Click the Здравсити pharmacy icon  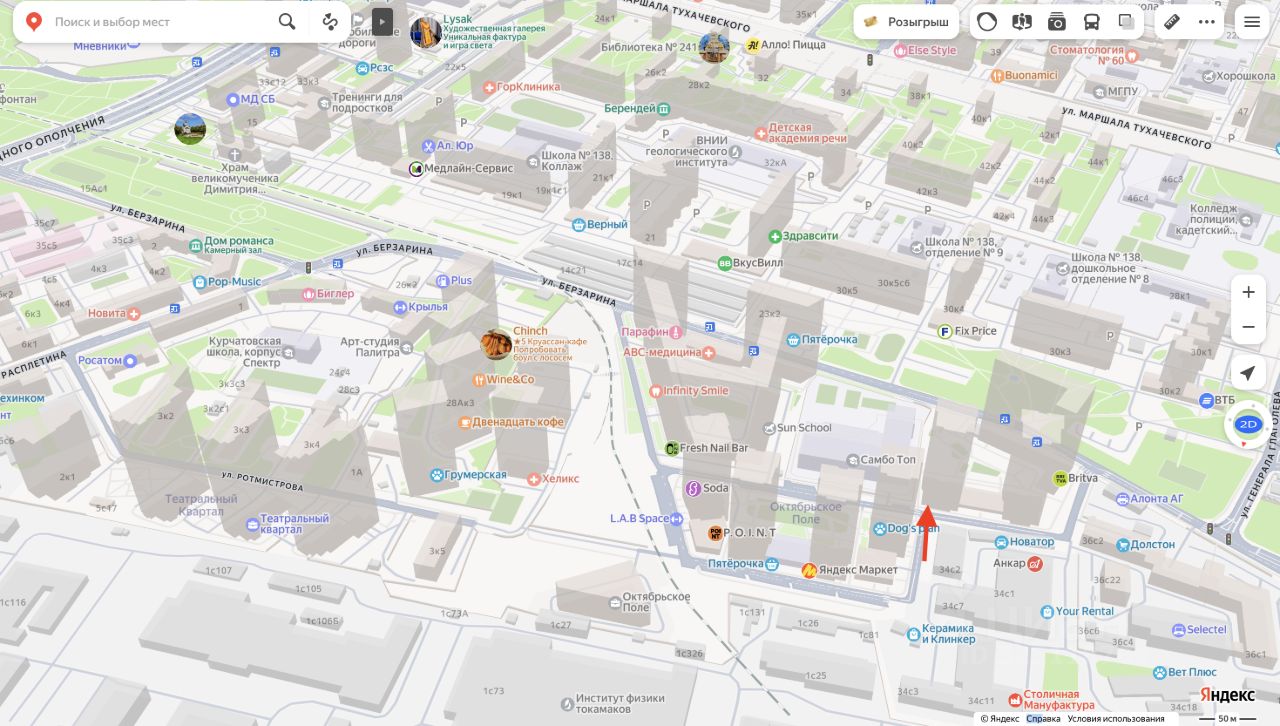pos(775,236)
